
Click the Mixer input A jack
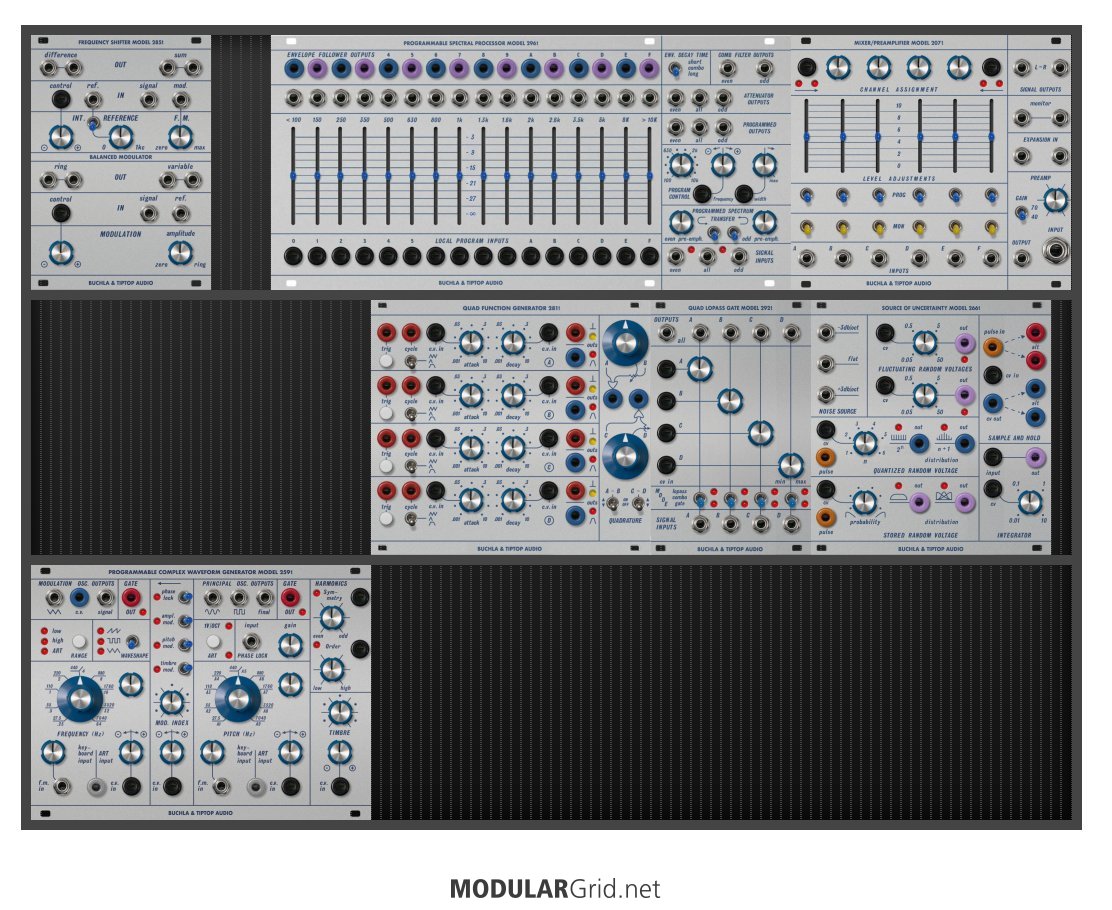click(x=806, y=258)
